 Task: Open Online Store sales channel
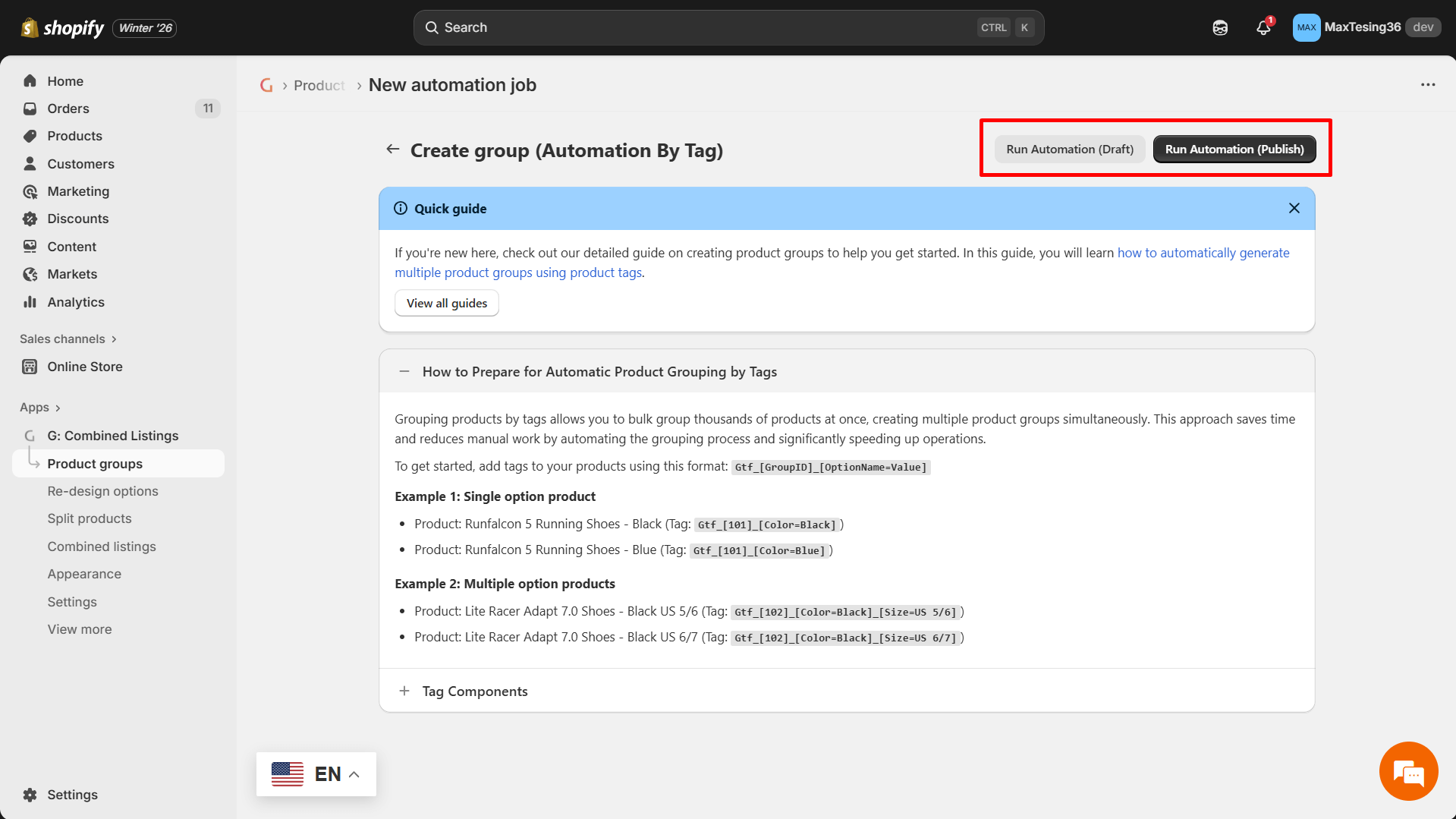[85, 367]
